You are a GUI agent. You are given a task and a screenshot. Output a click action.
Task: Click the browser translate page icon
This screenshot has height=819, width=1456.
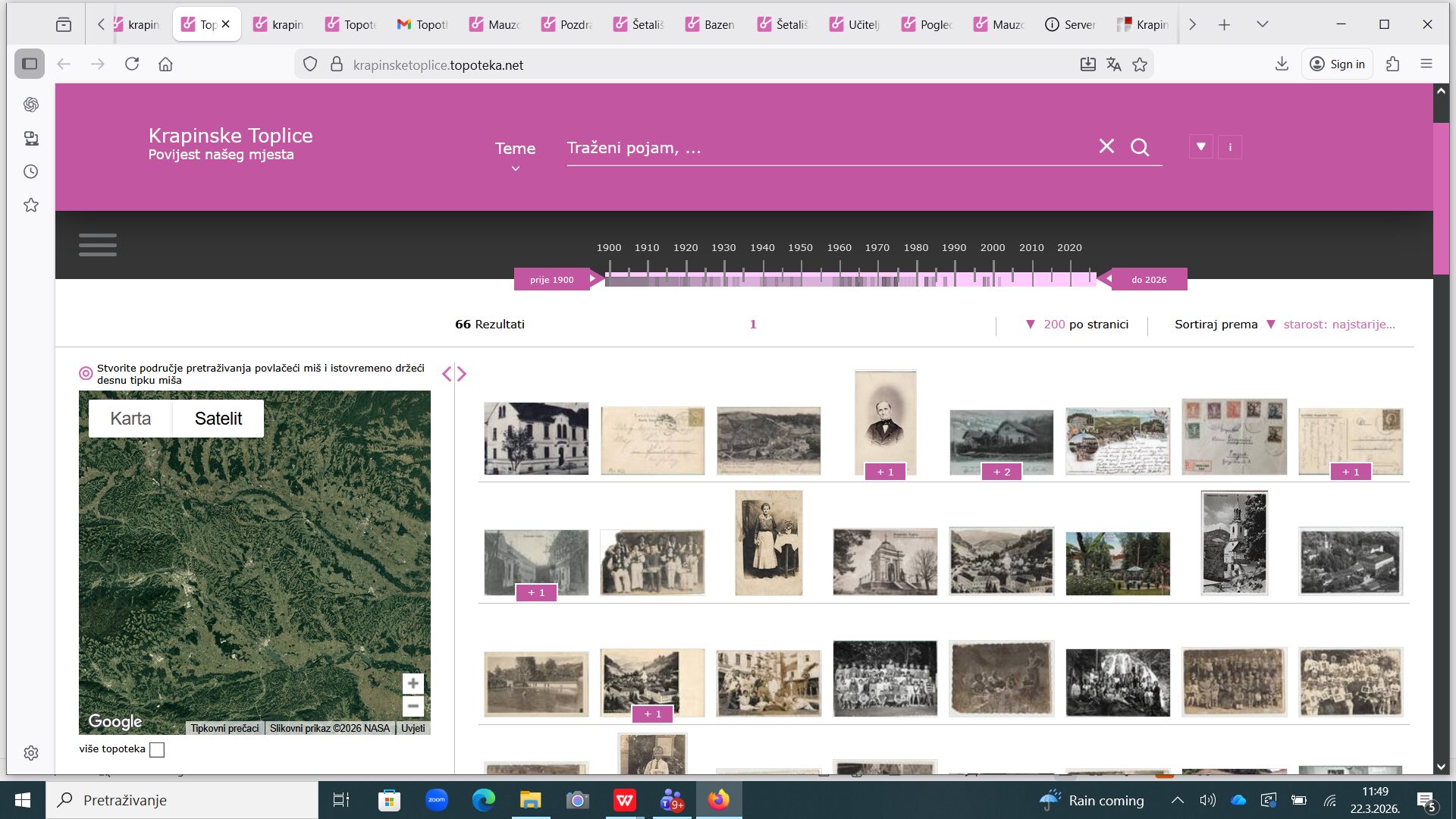click(1113, 64)
